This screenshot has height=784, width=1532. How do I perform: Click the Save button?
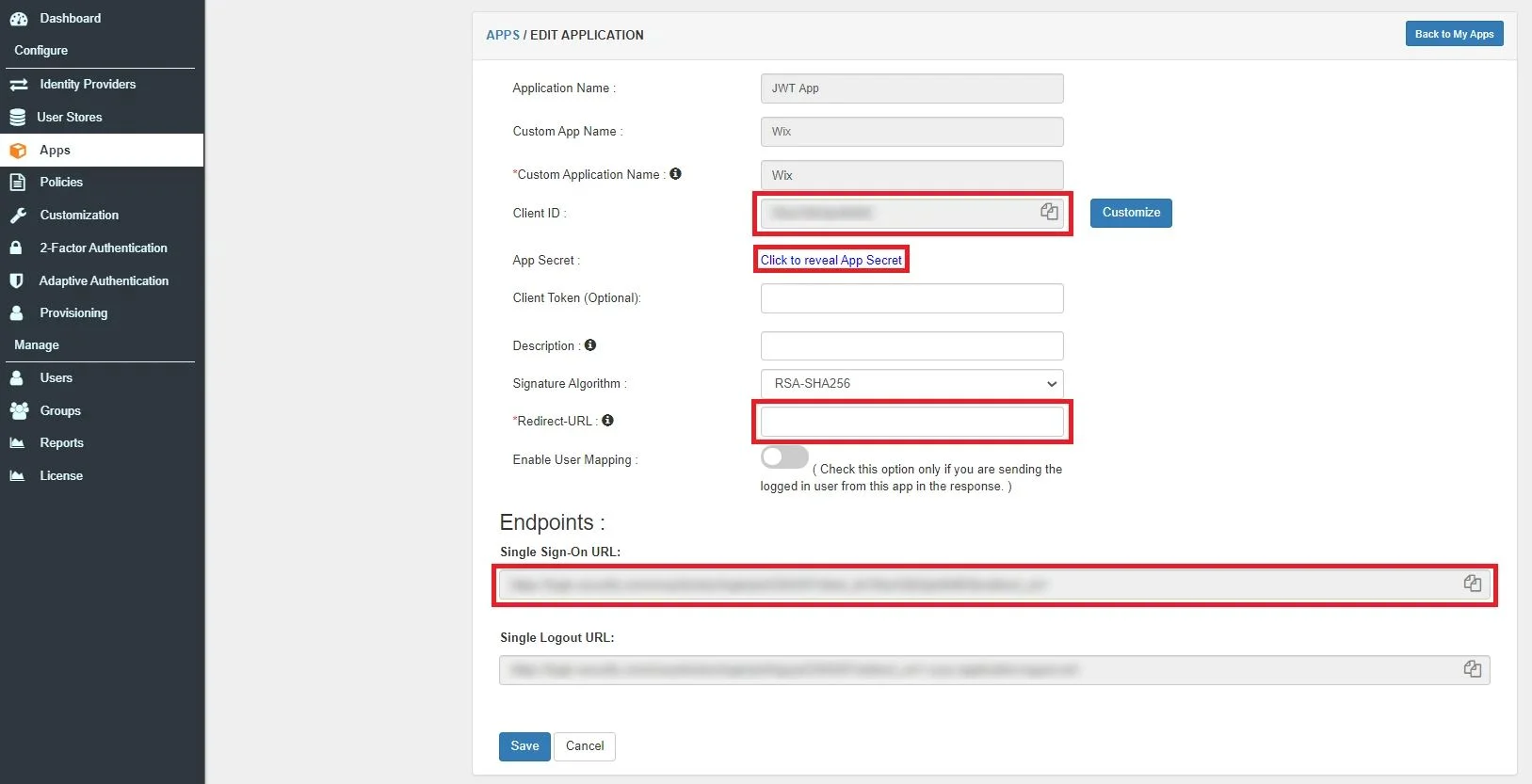click(x=524, y=746)
